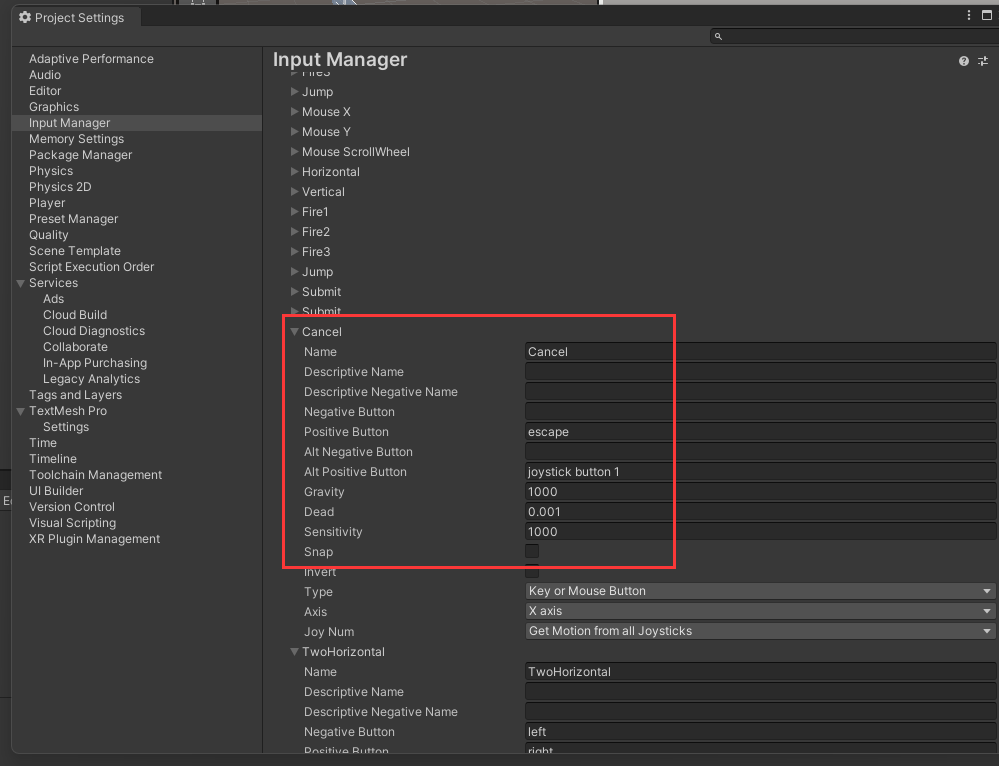Open the Type dropdown (Key or Mouse Button)
The image size is (999, 766).
tap(760, 591)
